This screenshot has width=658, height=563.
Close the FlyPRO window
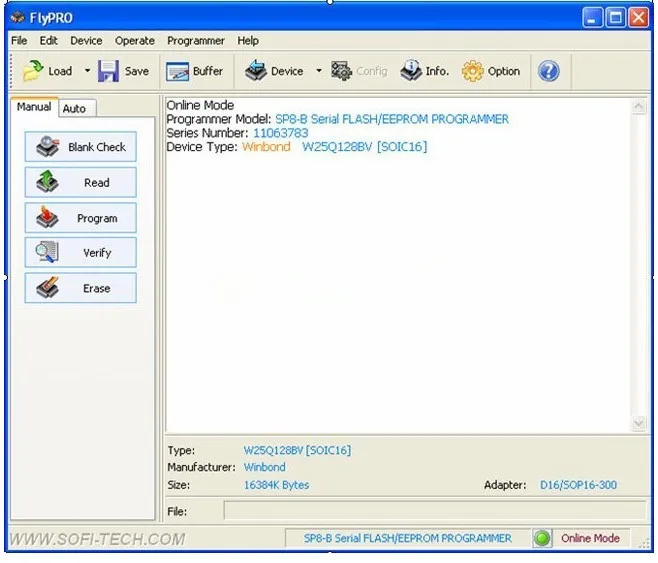pos(638,18)
